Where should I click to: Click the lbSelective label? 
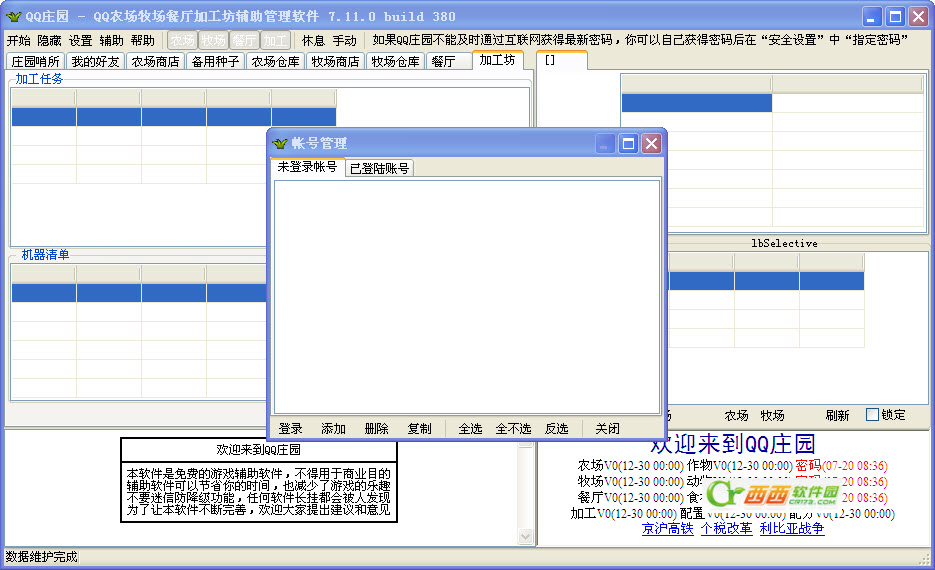click(x=784, y=243)
